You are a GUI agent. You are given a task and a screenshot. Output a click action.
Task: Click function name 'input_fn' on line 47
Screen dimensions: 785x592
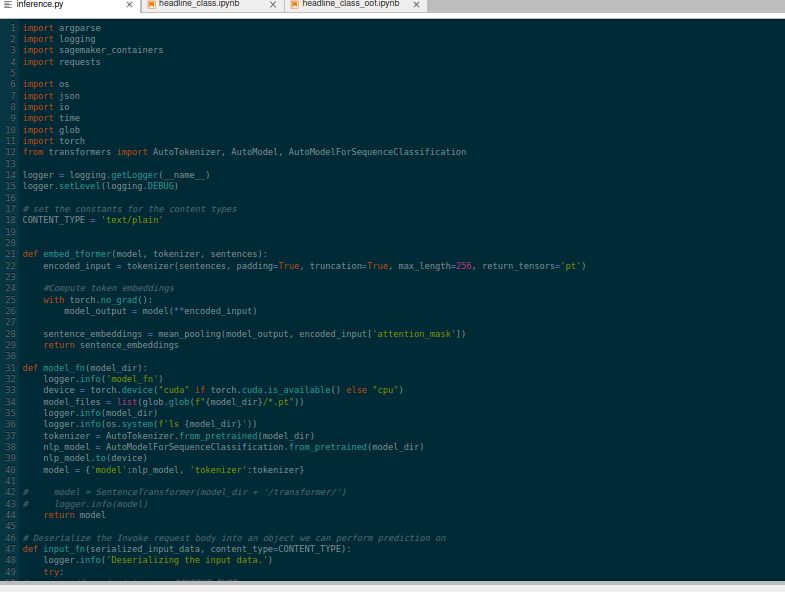[x=64, y=549]
